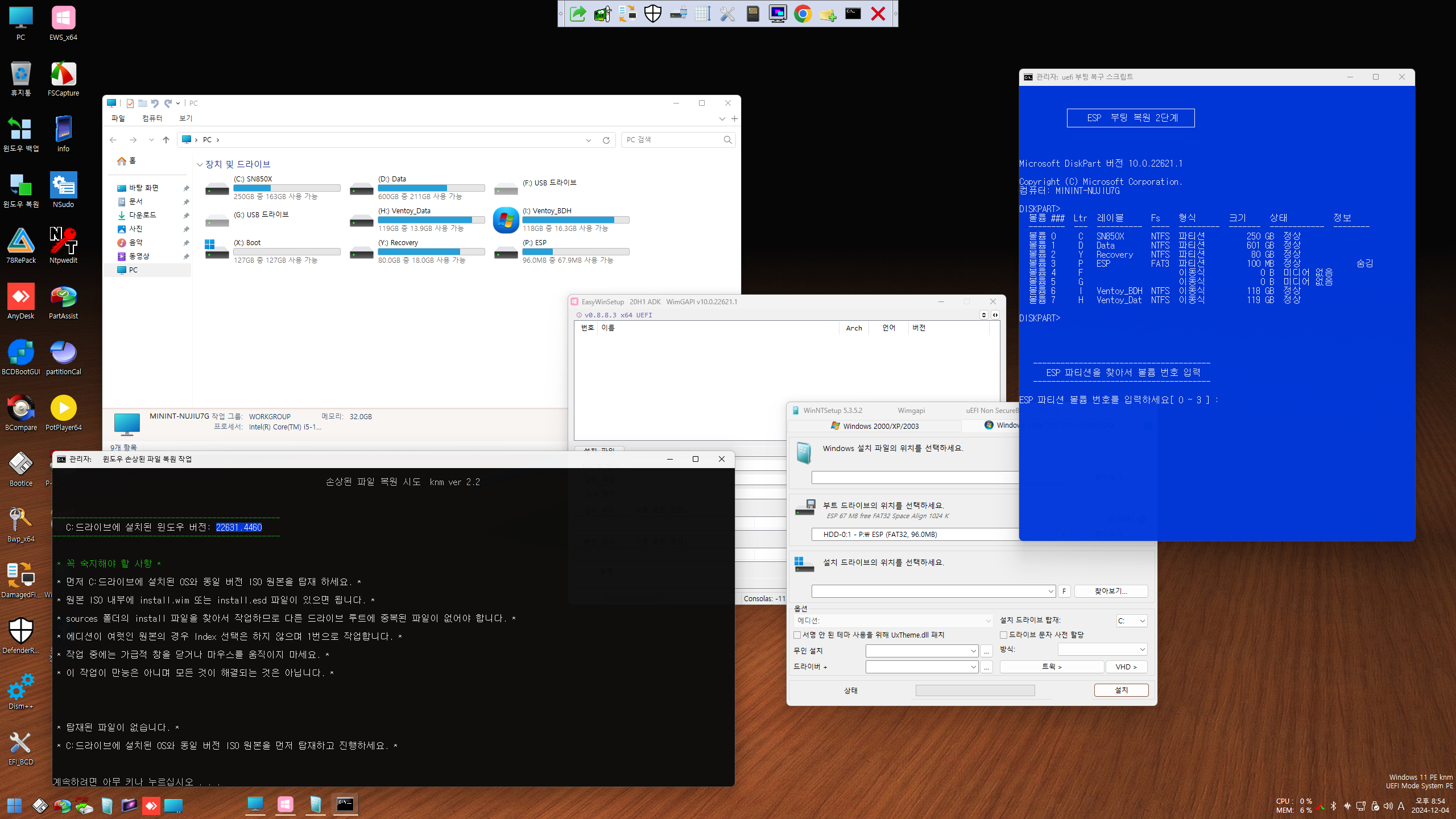
Task: Open the volume icon in the system tray
Action: [x=1388, y=806]
